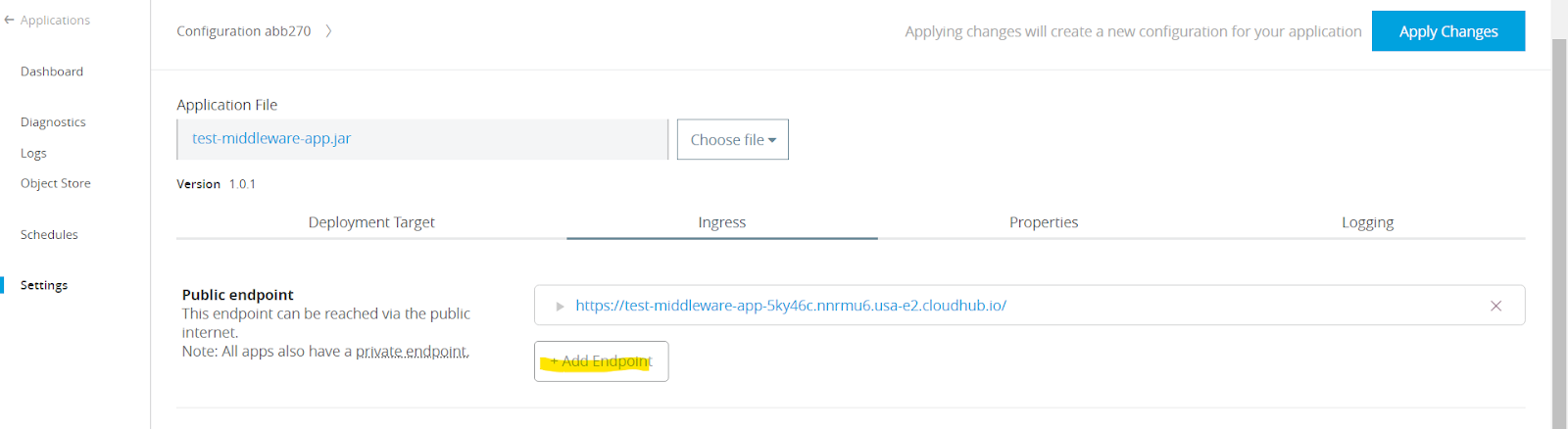Select the Ingress tab

point(721,222)
